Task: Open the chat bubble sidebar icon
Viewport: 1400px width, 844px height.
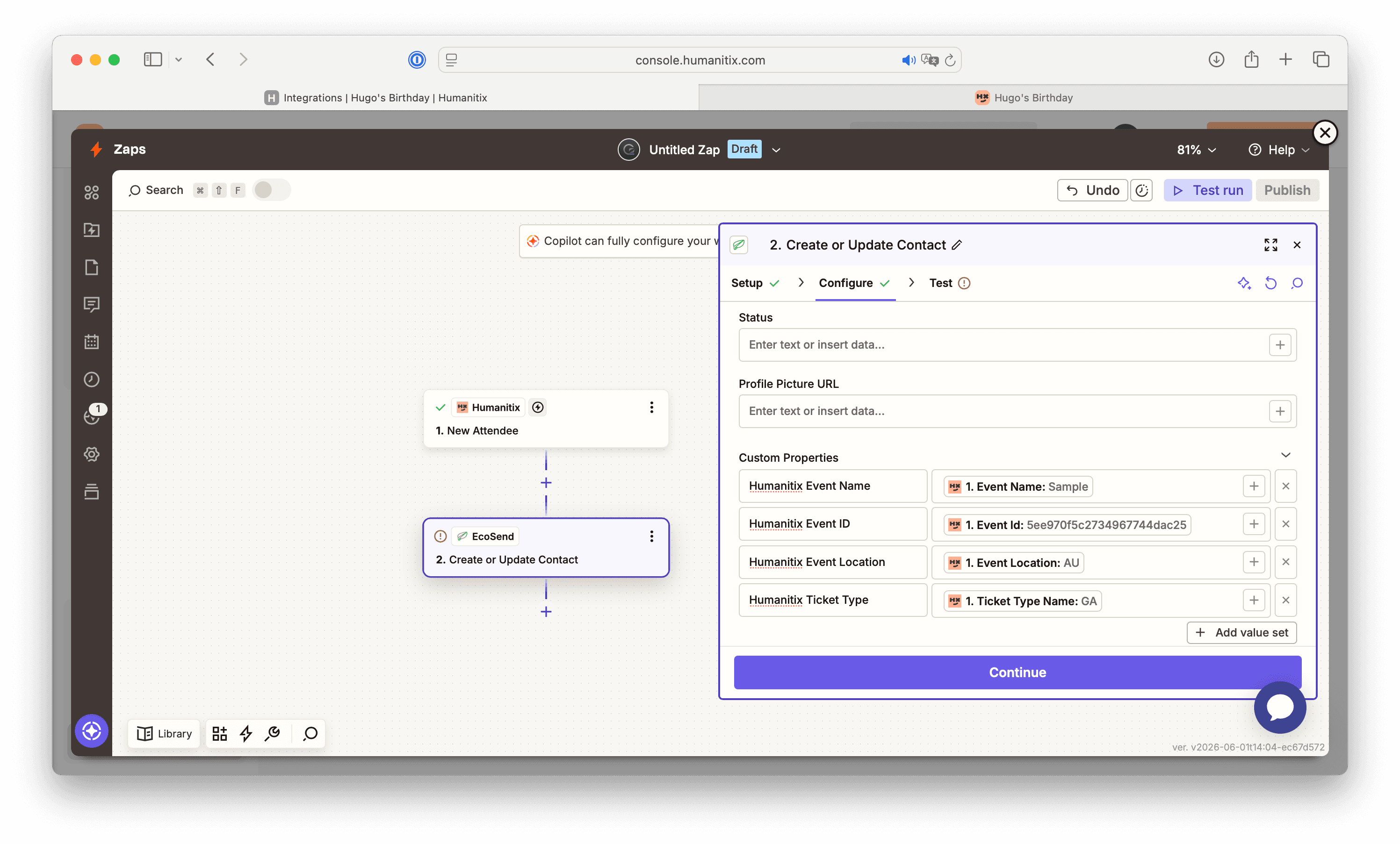Action: point(92,305)
